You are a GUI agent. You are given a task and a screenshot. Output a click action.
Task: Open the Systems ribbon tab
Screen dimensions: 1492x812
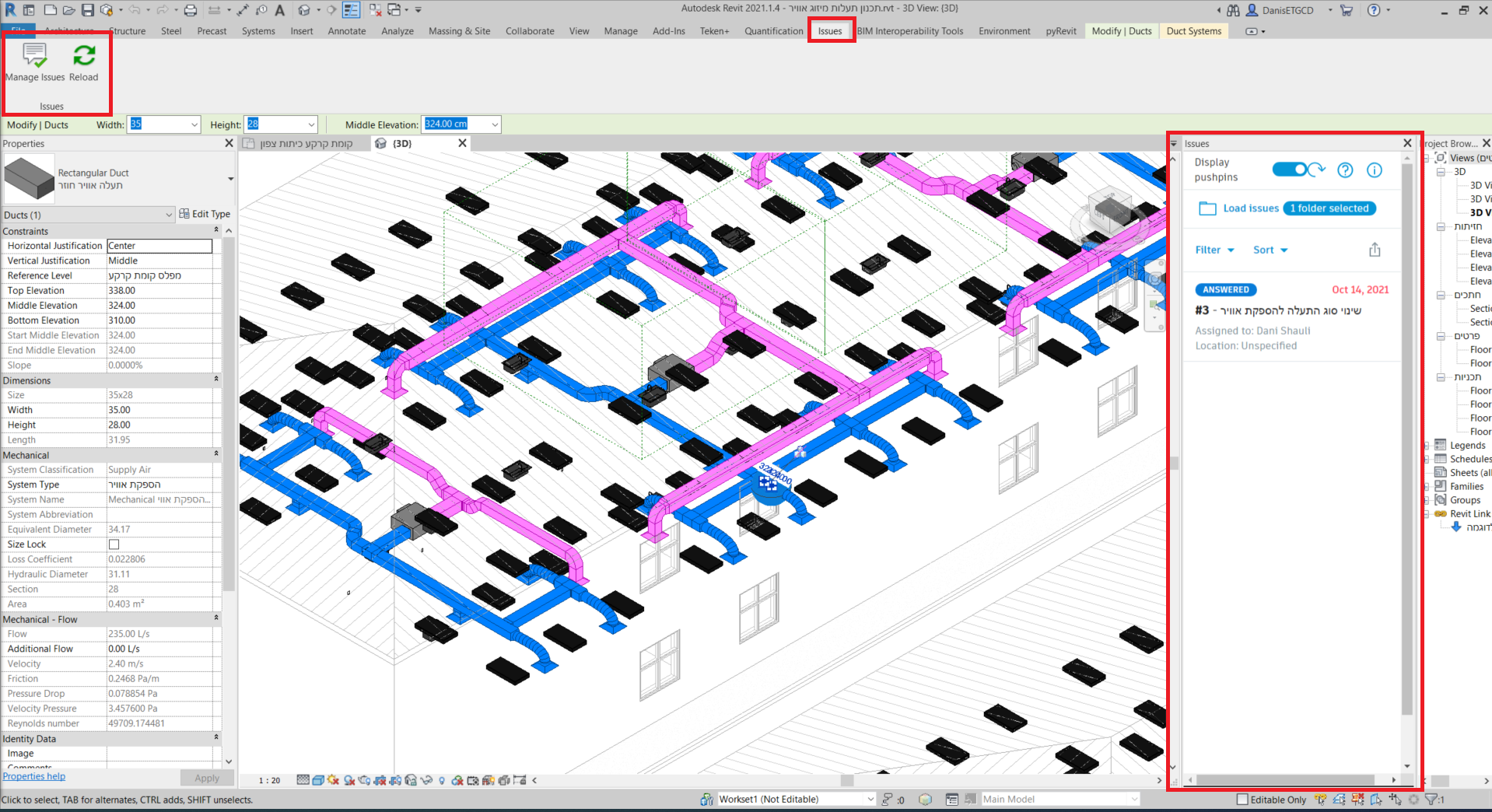(258, 31)
